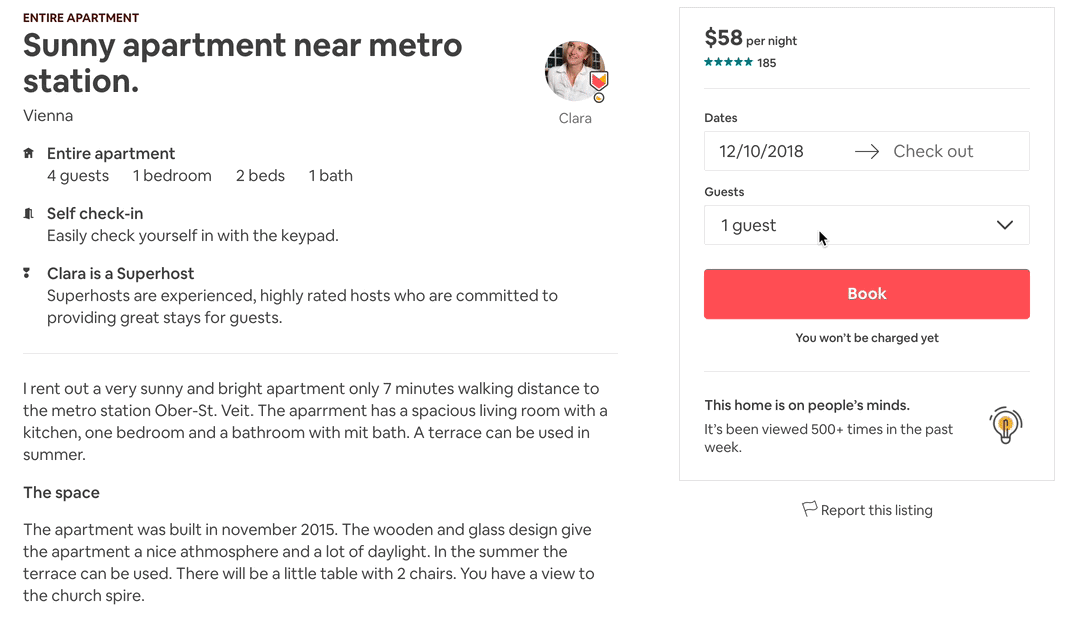Click the self check-in door icon
This screenshot has width=1068, height=618.
(28, 214)
